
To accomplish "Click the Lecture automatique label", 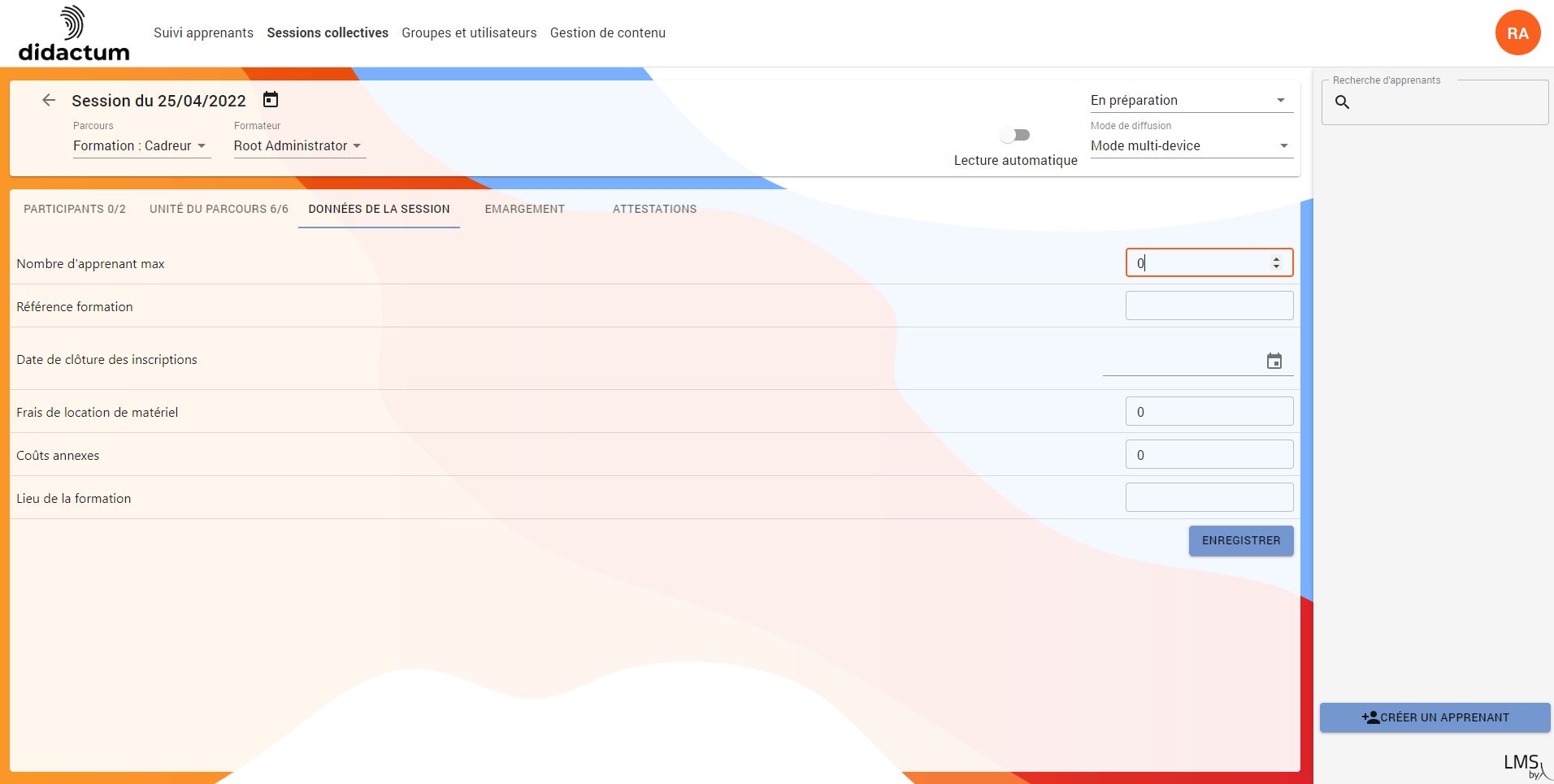I will [1016, 161].
